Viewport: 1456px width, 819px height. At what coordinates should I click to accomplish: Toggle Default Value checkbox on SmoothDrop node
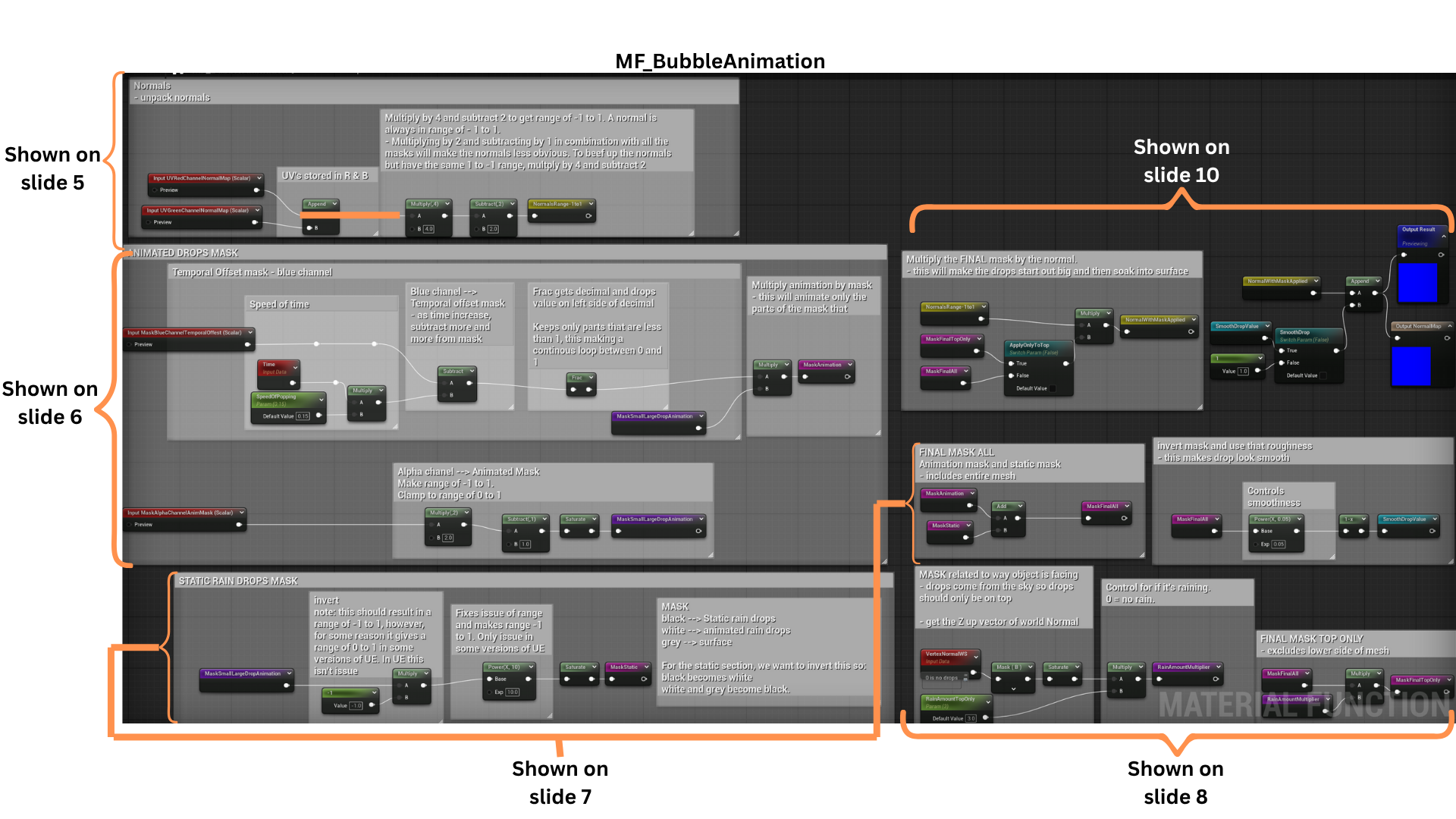(1323, 375)
